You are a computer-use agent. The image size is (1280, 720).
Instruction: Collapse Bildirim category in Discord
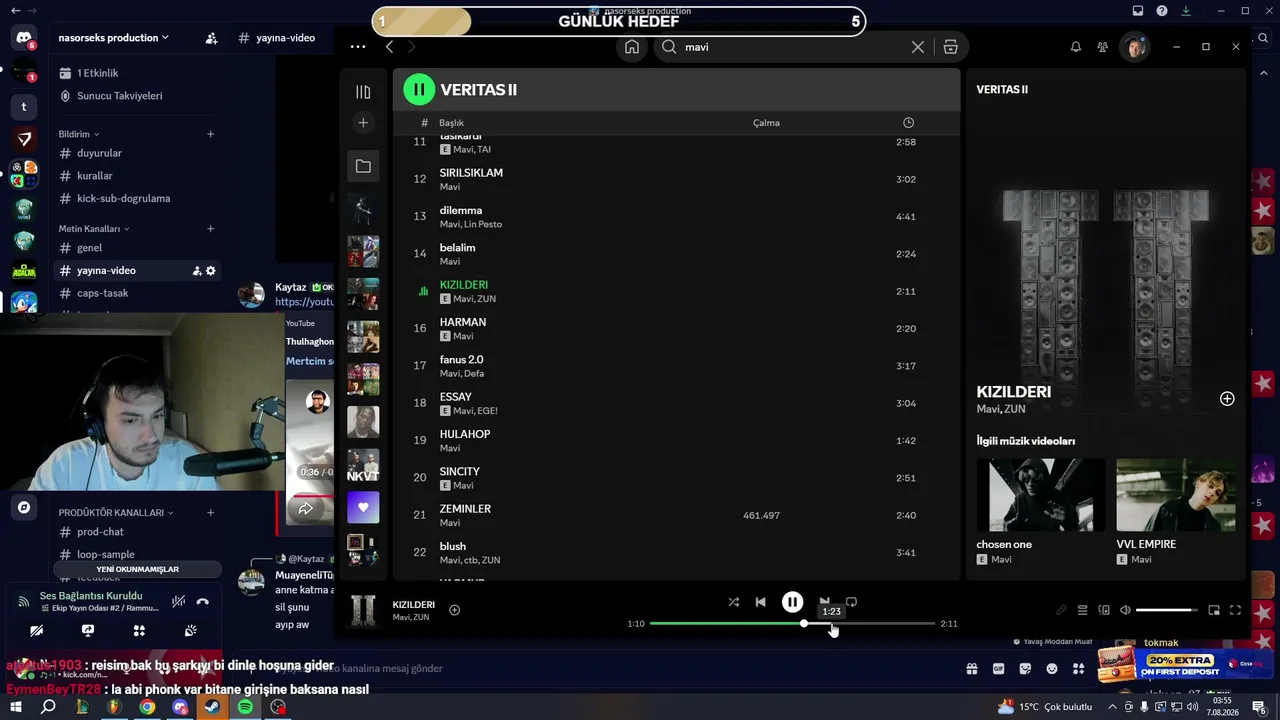(x=78, y=134)
